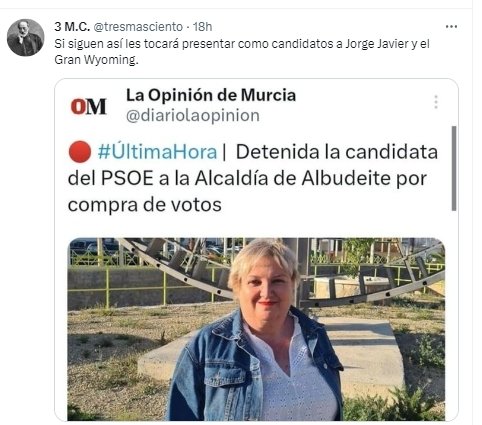This screenshot has width=482, height=425.
Task: Open the tweet's three-dot more menu
Action: point(451,27)
